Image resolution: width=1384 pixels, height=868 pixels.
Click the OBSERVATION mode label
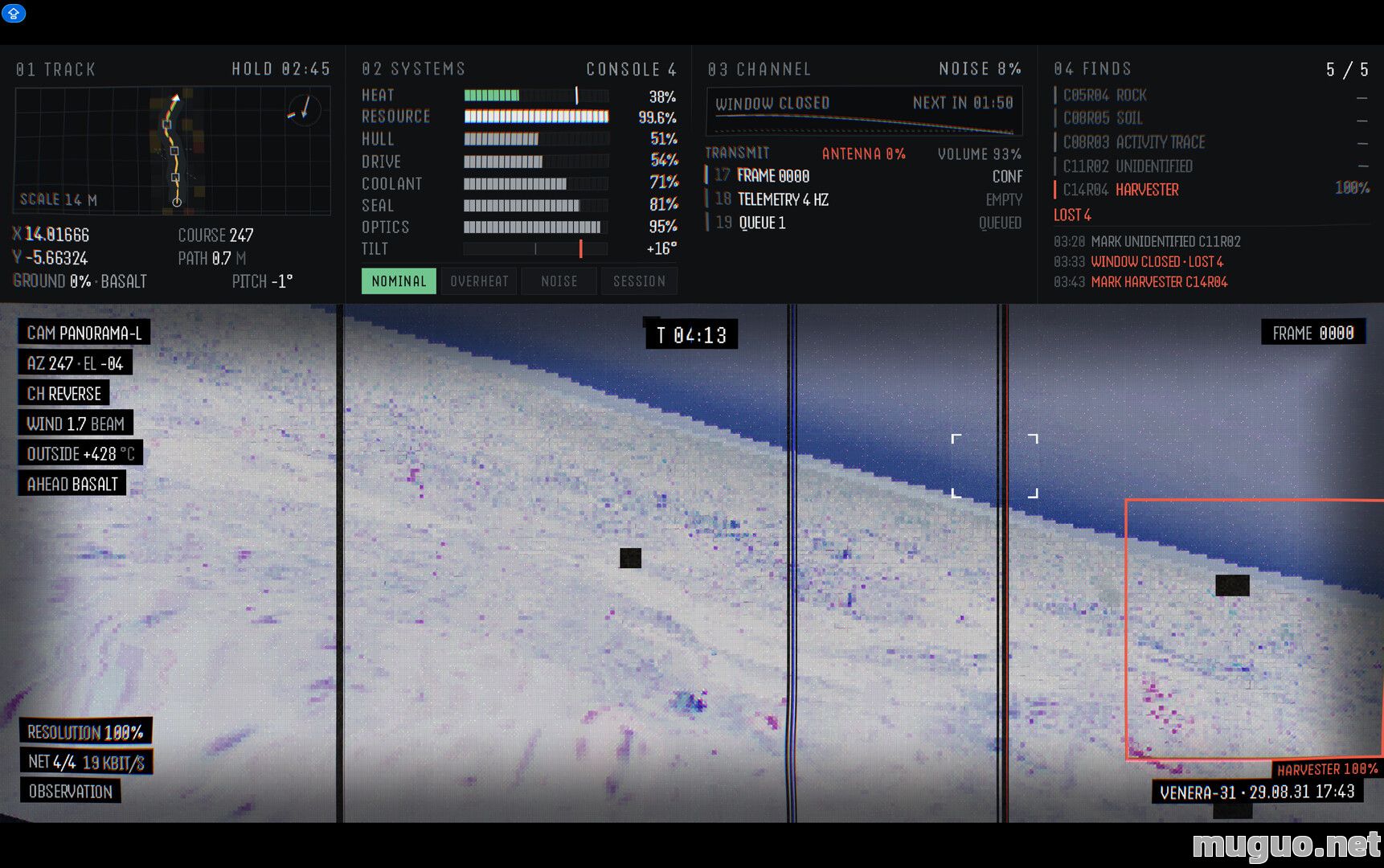click(x=71, y=792)
